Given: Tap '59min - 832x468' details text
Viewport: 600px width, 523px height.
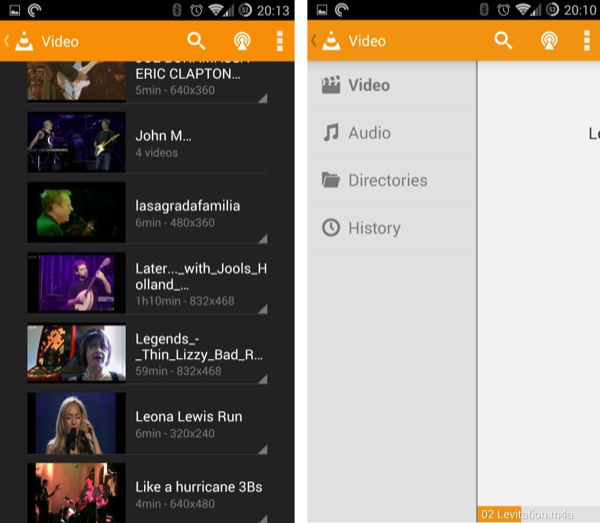Looking at the screenshot, I should pos(178,371).
